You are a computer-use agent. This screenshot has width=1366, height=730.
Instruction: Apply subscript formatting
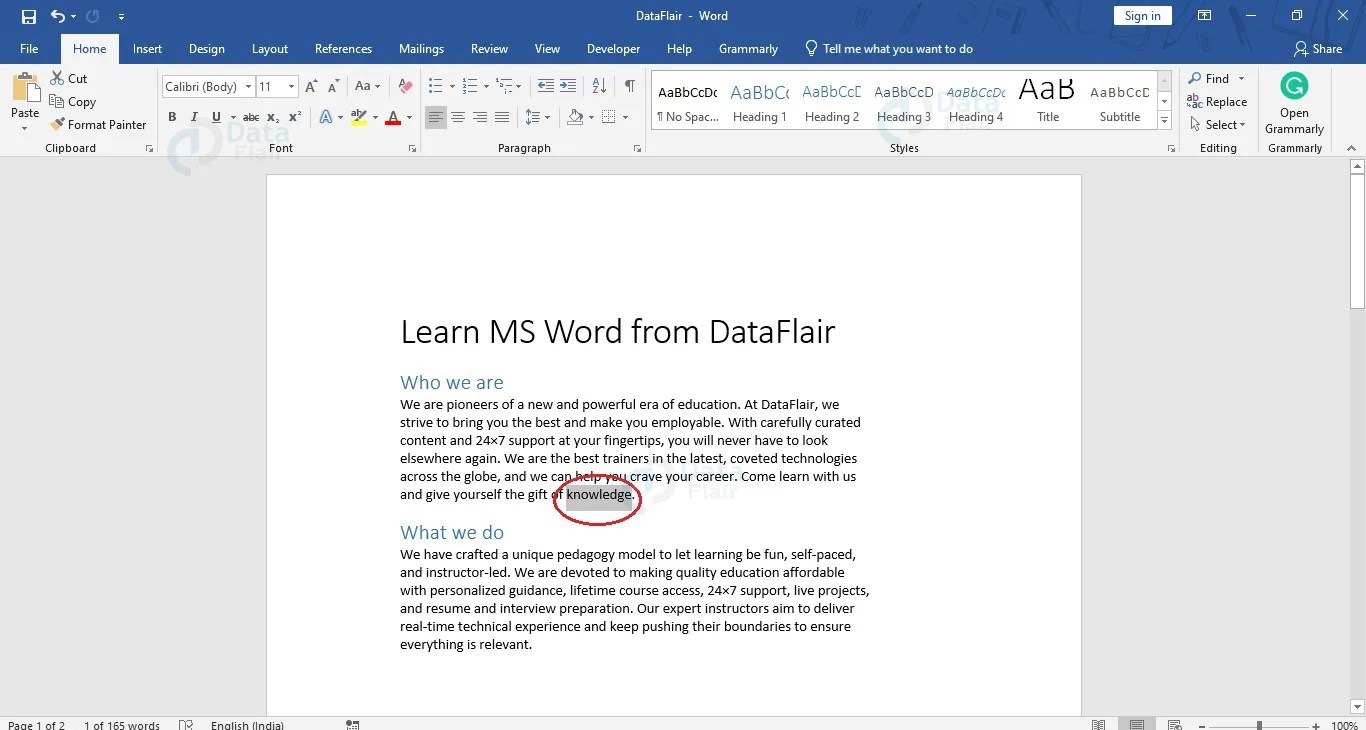click(271, 117)
